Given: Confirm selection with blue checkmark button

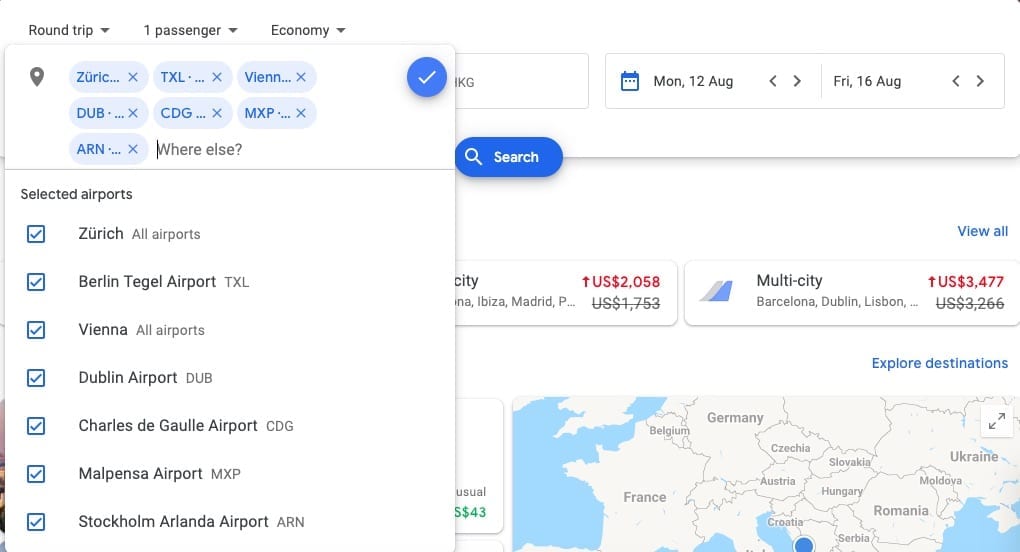Looking at the screenshot, I should (427, 77).
